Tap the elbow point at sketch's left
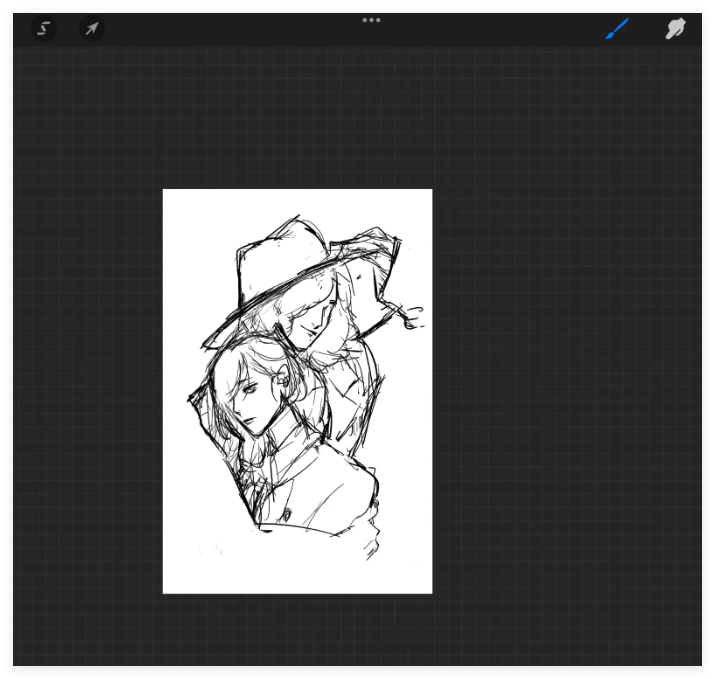Viewport: 715px width, 679px height. [x=190, y=400]
